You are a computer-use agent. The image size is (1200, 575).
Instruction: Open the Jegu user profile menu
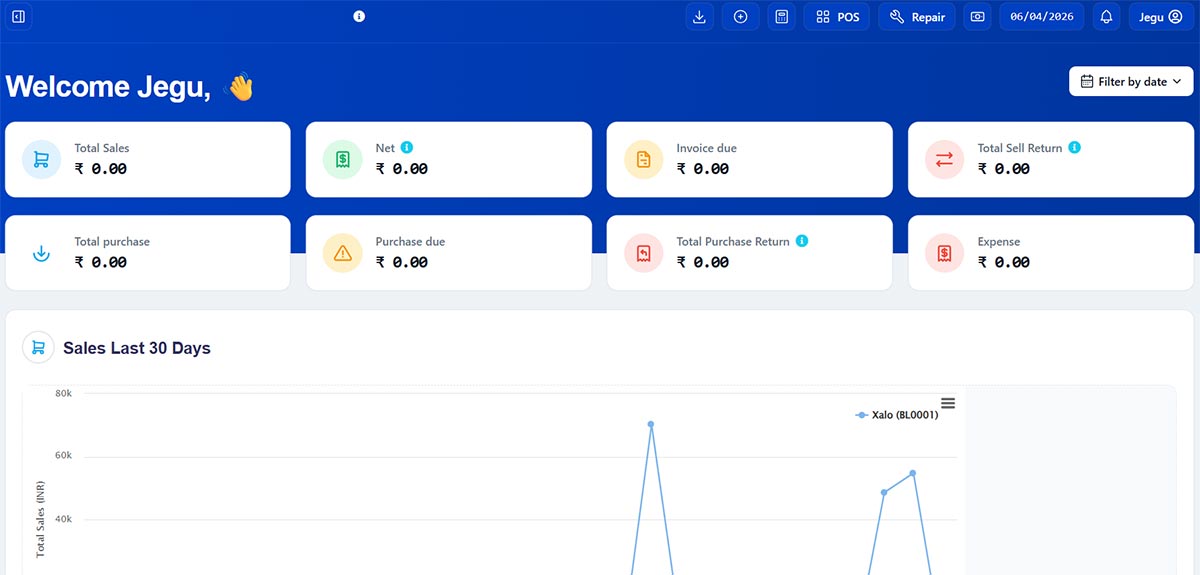click(x=1160, y=17)
